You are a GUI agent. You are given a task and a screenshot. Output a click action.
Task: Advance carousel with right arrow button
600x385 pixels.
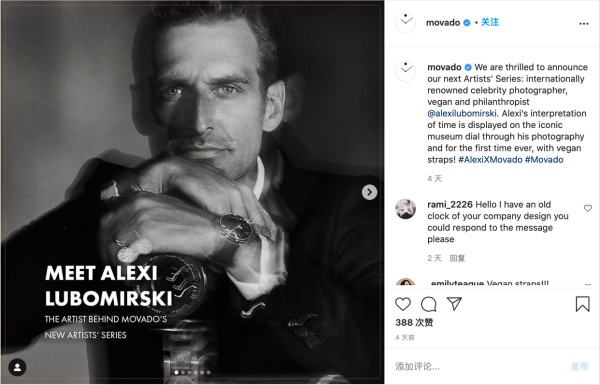click(369, 192)
